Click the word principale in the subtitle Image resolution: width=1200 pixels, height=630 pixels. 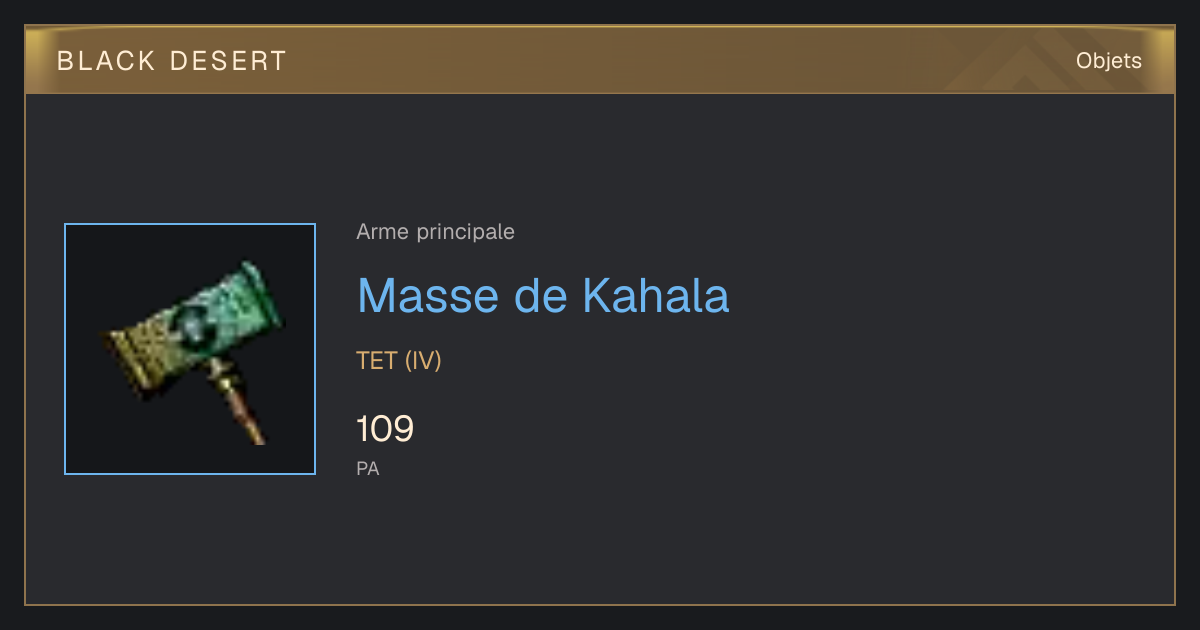click(x=465, y=232)
